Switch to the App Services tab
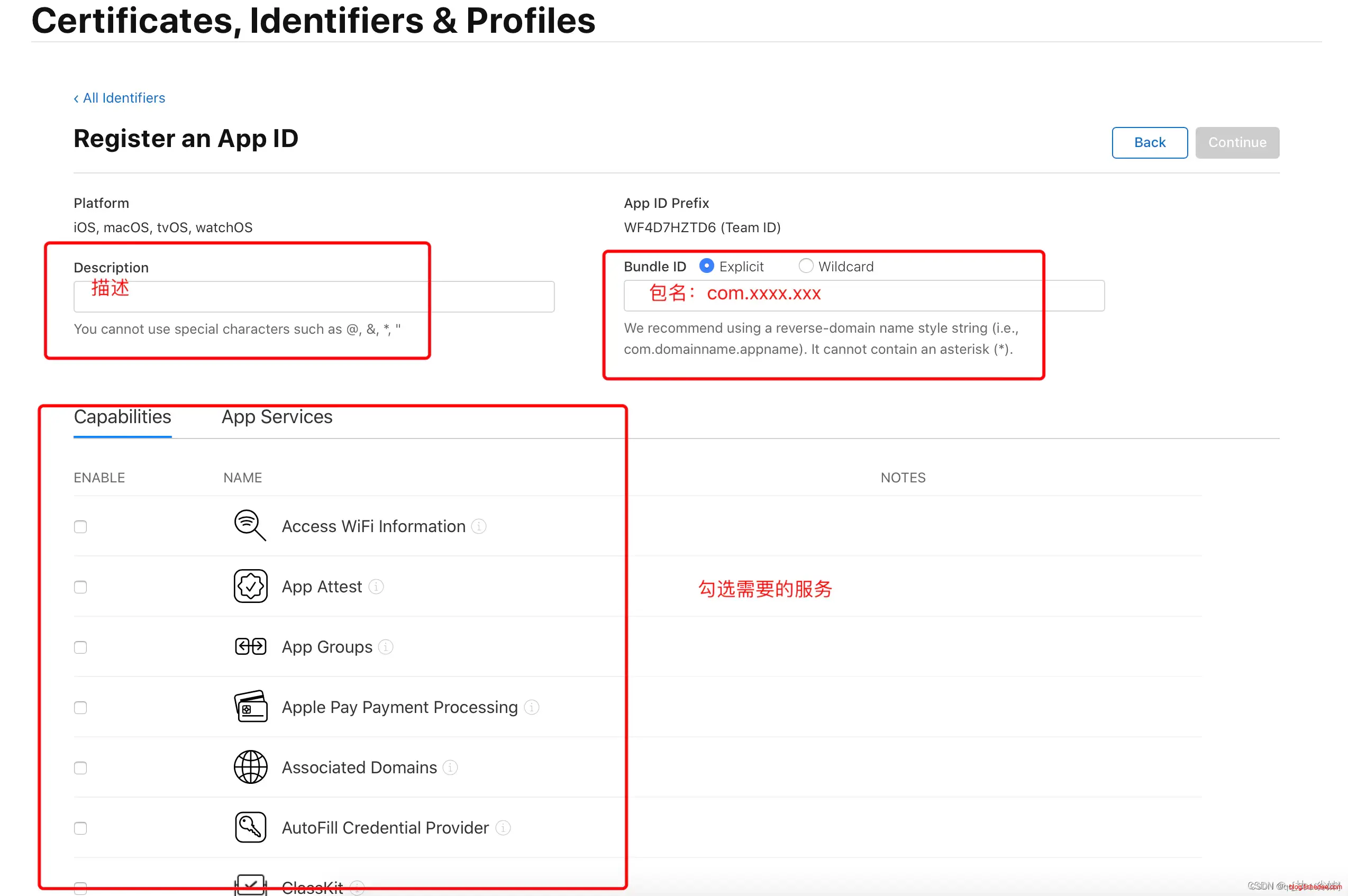Viewport: 1348px width, 896px height. tap(277, 417)
